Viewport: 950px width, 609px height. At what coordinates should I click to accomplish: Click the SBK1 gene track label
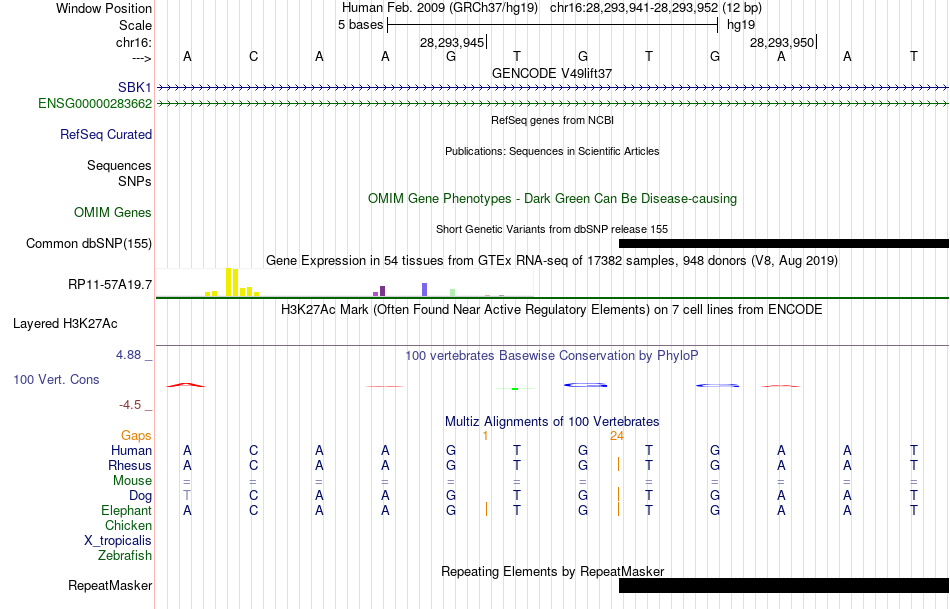pyautogui.click(x=135, y=88)
